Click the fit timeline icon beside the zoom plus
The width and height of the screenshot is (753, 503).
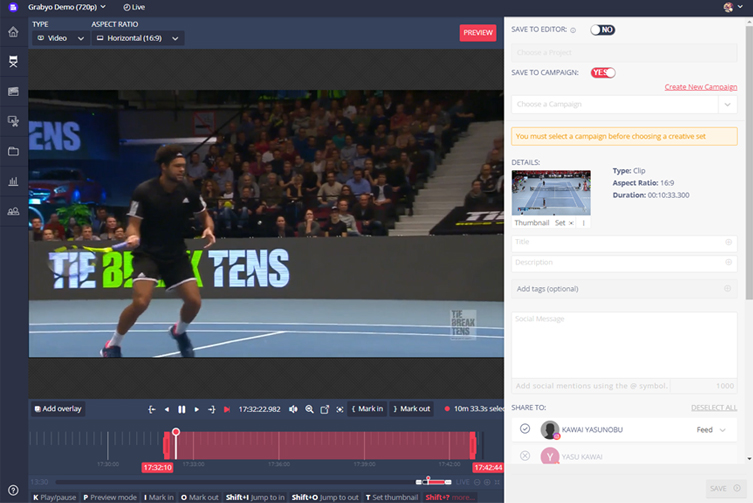(x=497, y=482)
